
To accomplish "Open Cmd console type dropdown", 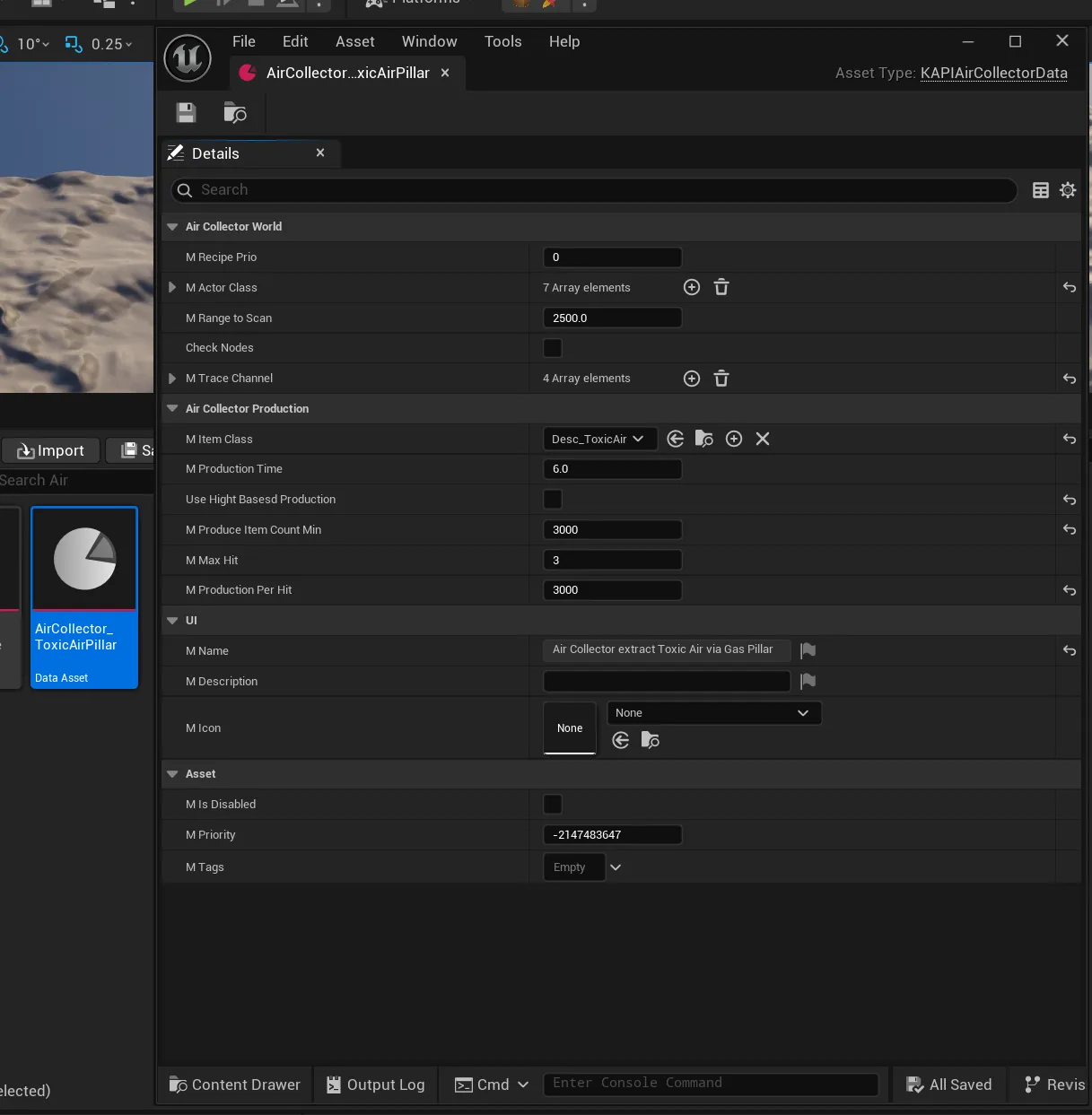I will click(x=492, y=1085).
